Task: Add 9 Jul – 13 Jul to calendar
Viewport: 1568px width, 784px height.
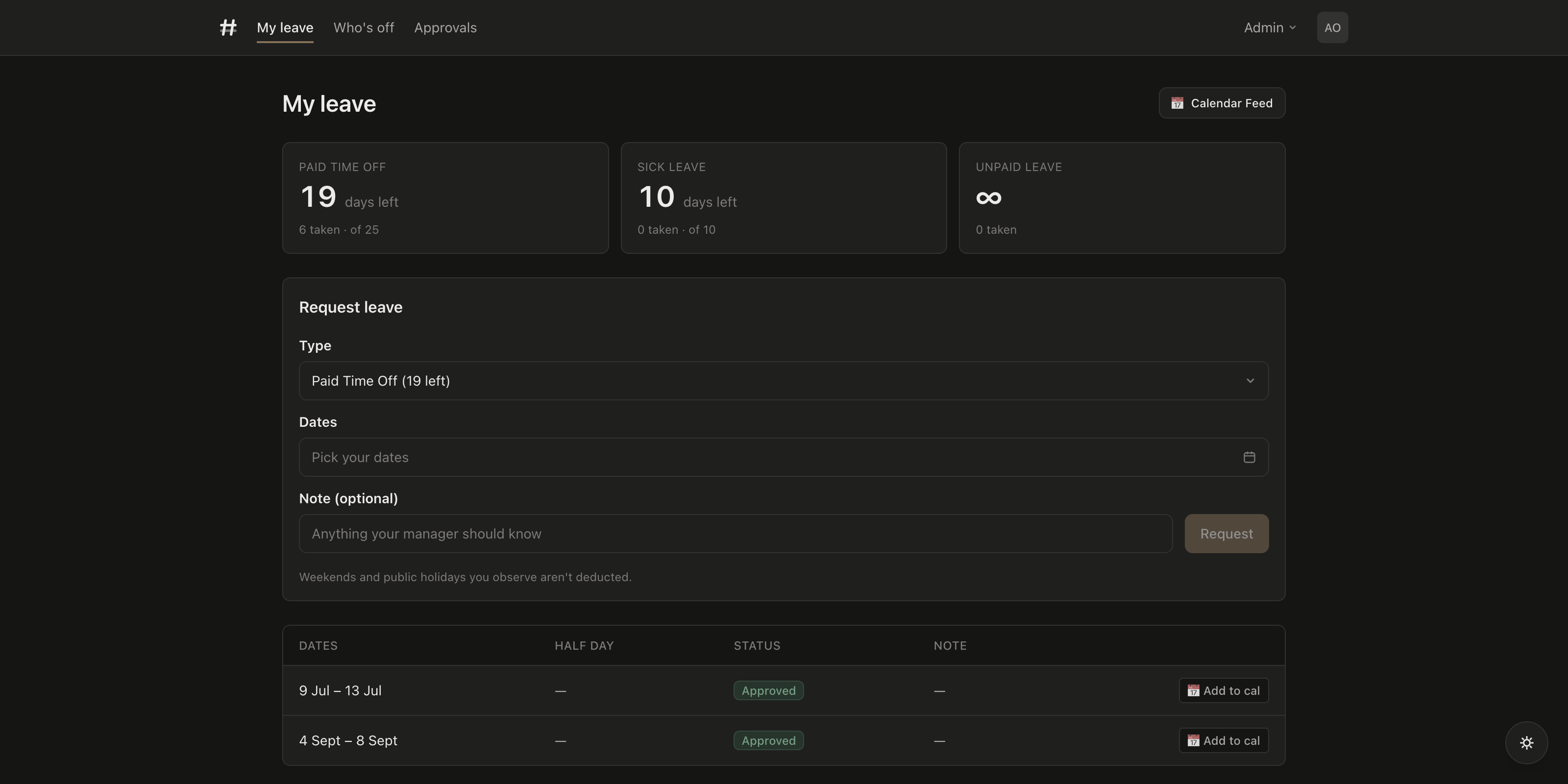Action: [1224, 690]
